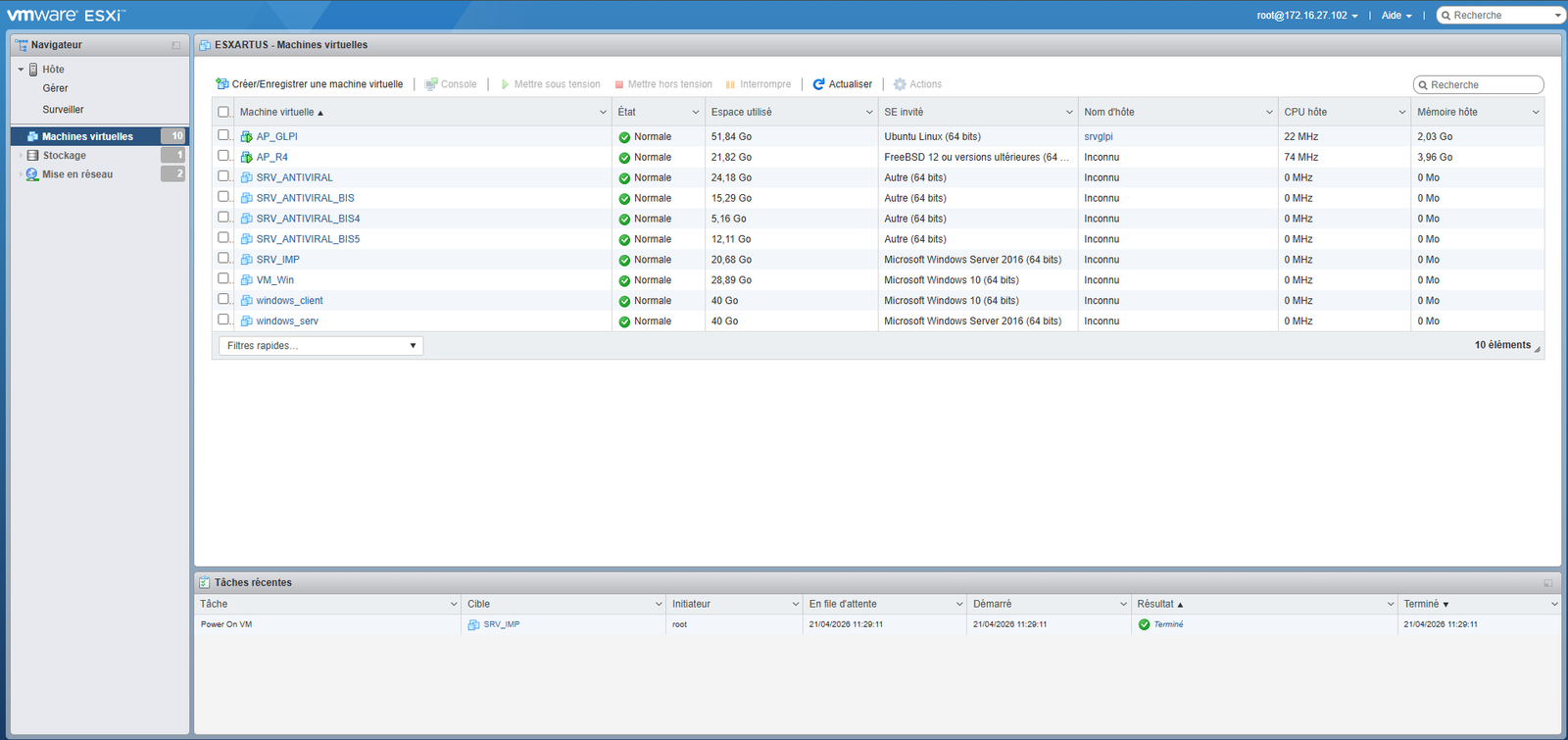
Task: Click the AP_R4 virtual machine icon
Action: click(247, 158)
